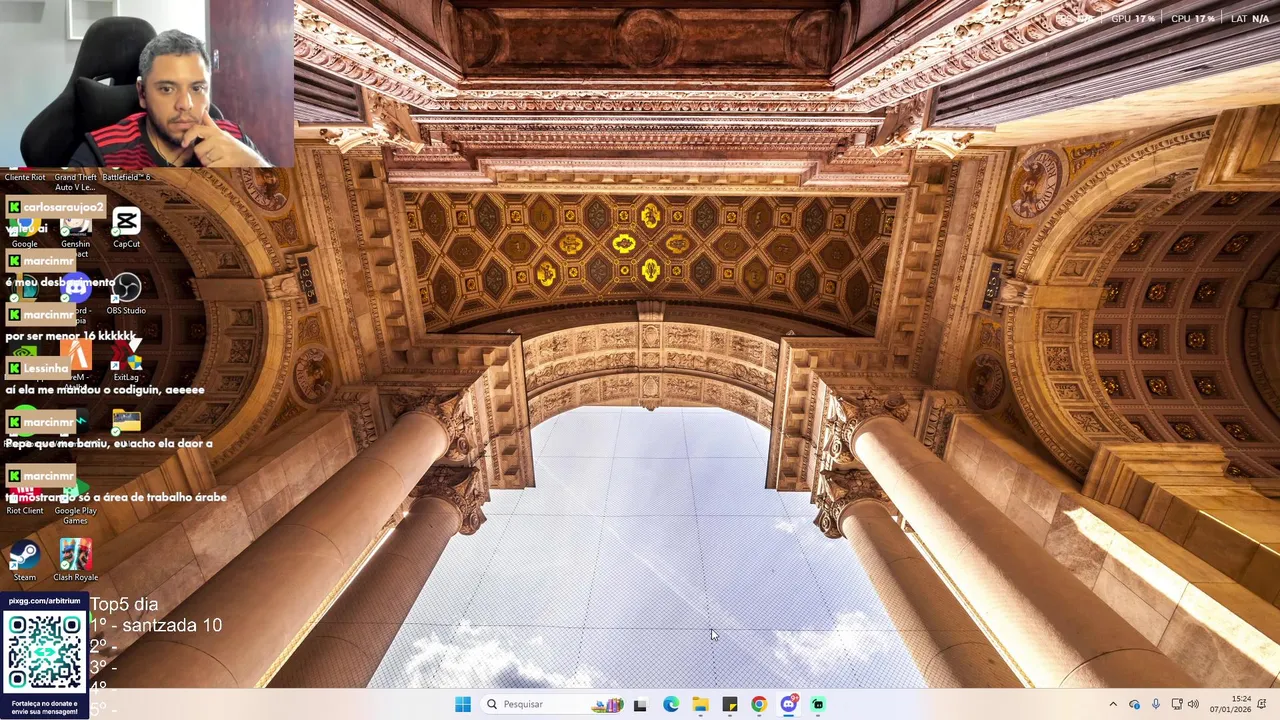This screenshot has height=720, width=1280.
Task: Click chat username 'Lessinha'
Action: [47, 368]
